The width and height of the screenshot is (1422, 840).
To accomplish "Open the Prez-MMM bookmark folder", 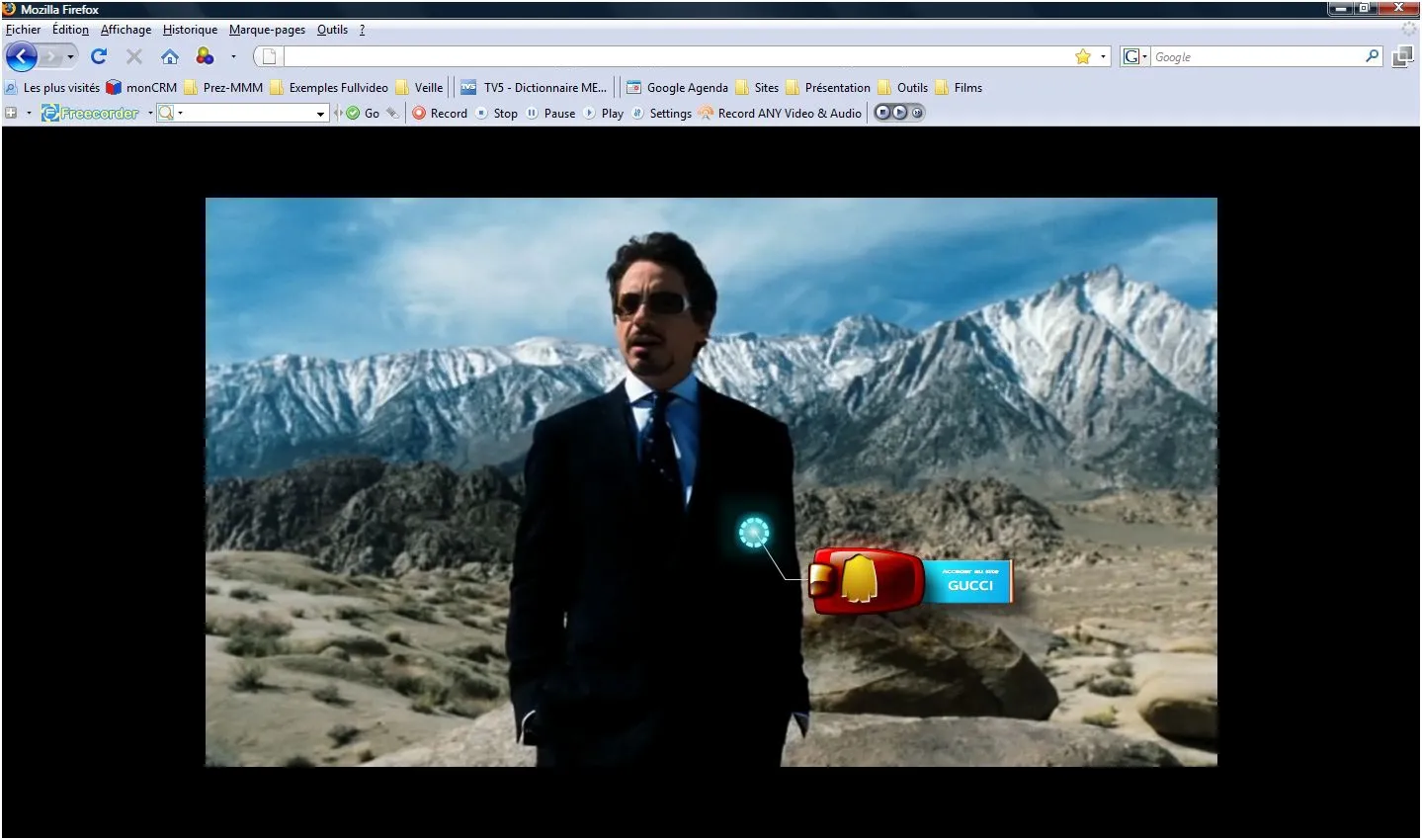I will pos(223,88).
